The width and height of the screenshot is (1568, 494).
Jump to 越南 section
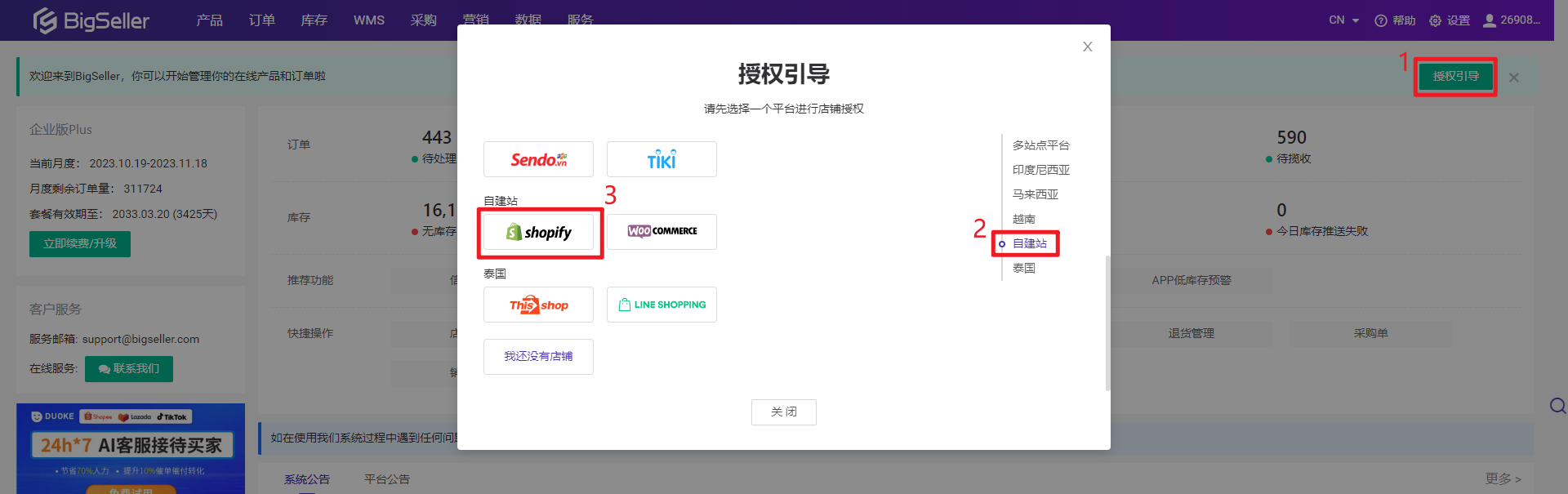coord(1024,219)
